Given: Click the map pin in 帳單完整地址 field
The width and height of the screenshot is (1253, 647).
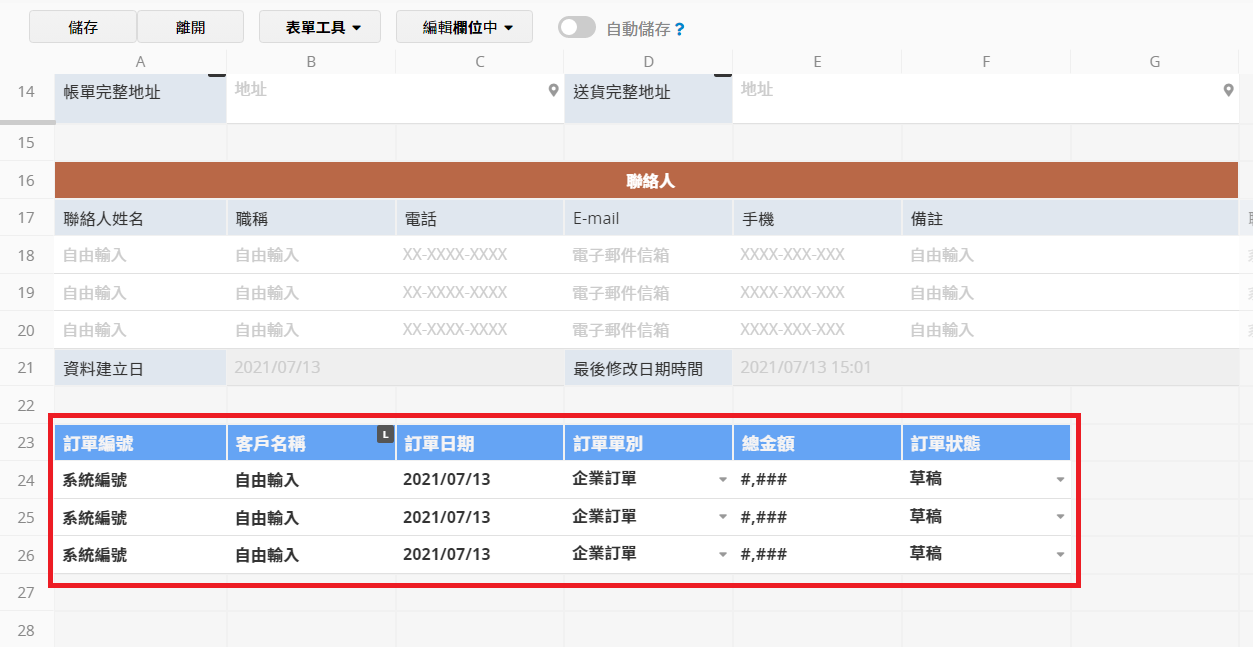Looking at the screenshot, I should tap(553, 90).
